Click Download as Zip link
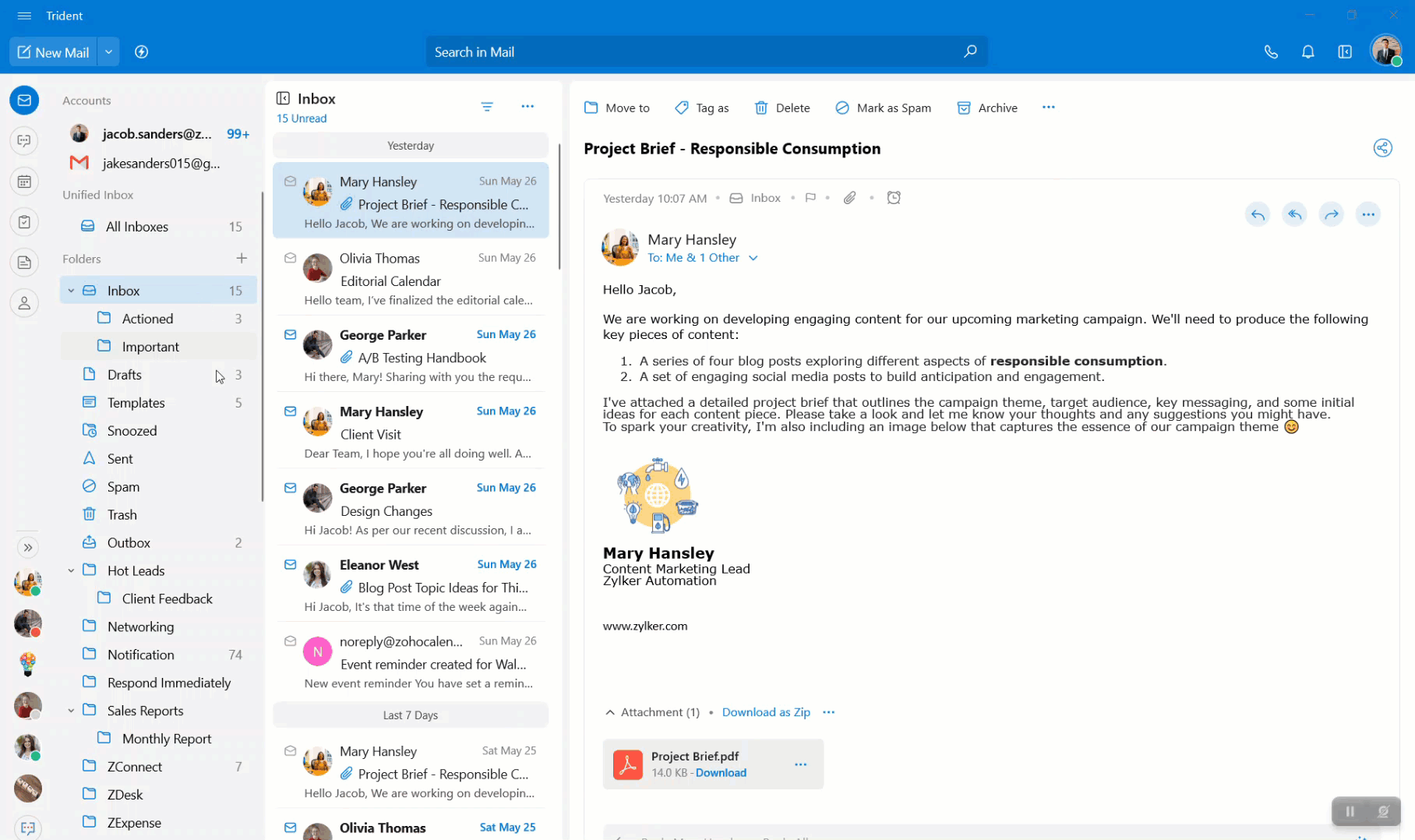The image size is (1415, 840). (x=766, y=712)
